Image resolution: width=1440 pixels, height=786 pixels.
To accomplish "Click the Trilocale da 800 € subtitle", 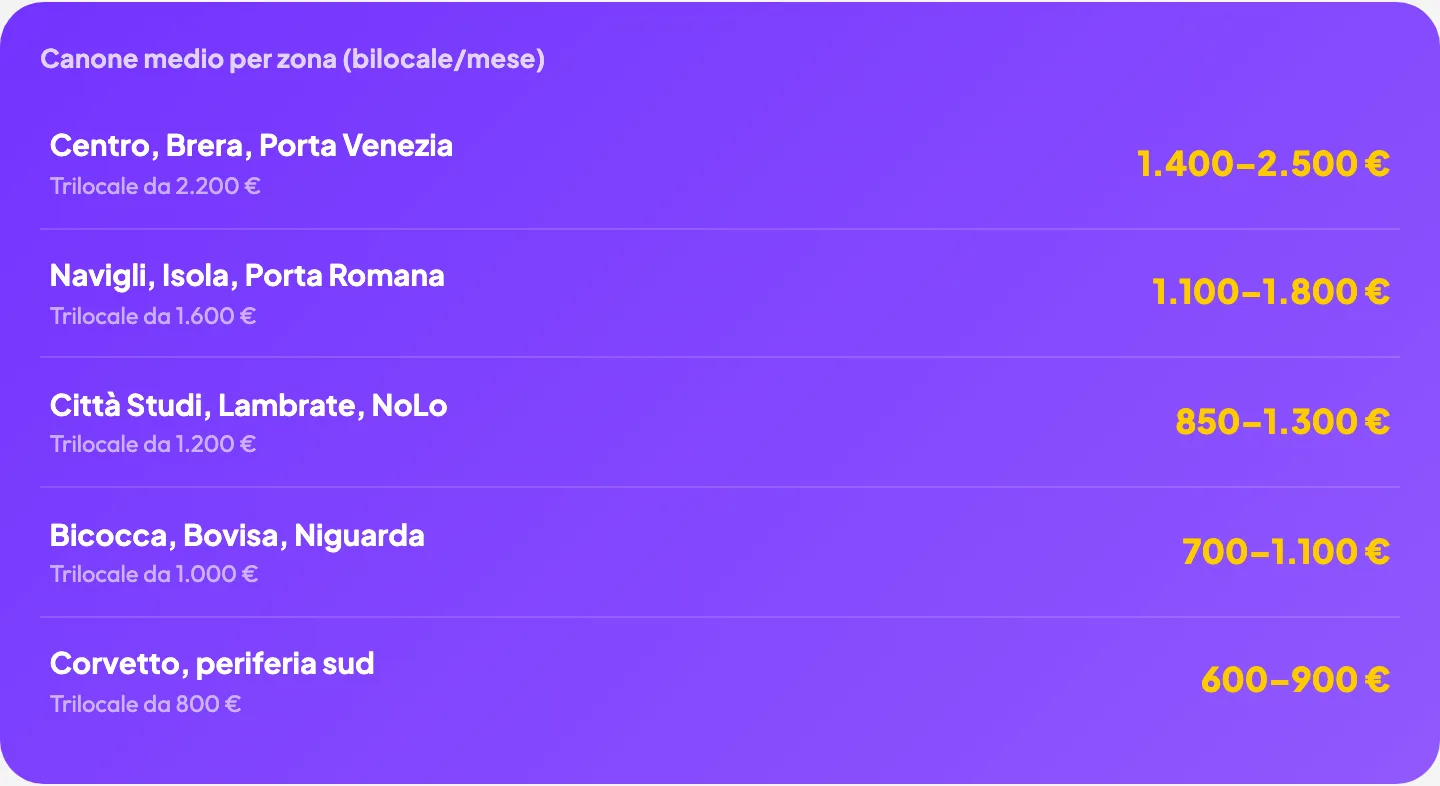I will coord(145,704).
